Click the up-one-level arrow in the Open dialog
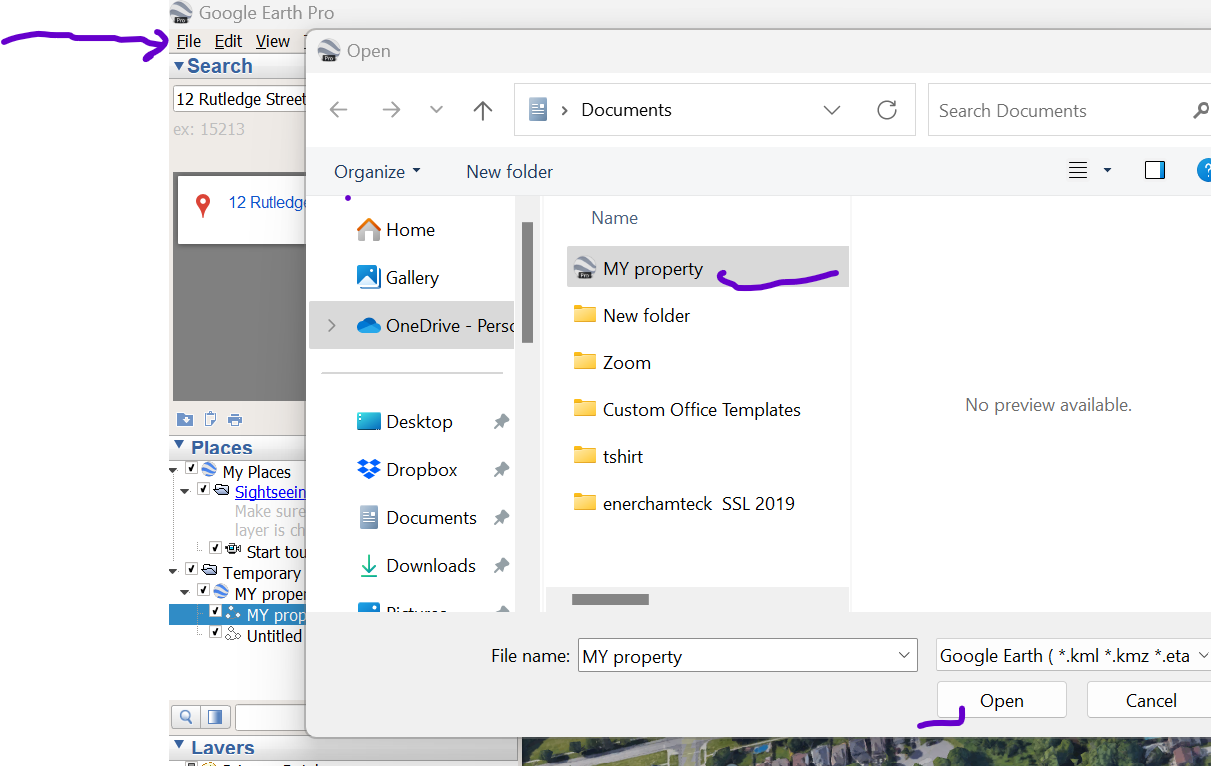1211x766 pixels. (483, 110)
